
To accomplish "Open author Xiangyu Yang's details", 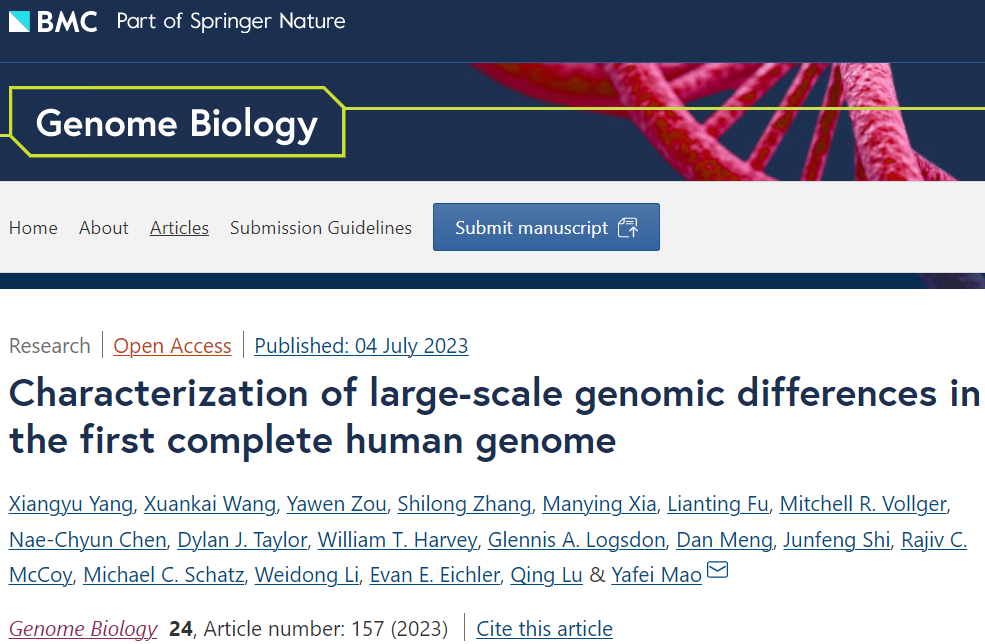I will click(x=71, y=503).
